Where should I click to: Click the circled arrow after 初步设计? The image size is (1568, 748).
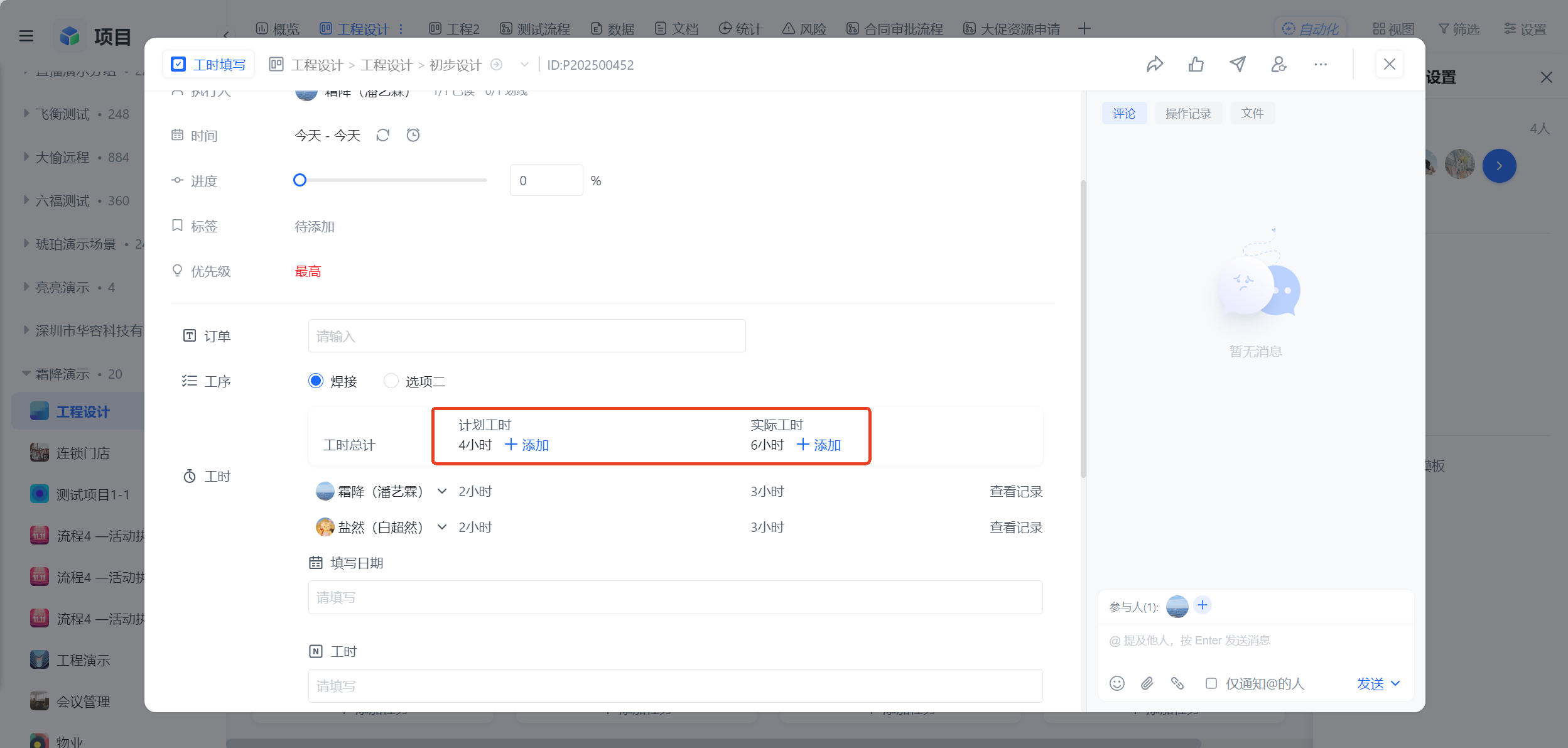[496, 65]
